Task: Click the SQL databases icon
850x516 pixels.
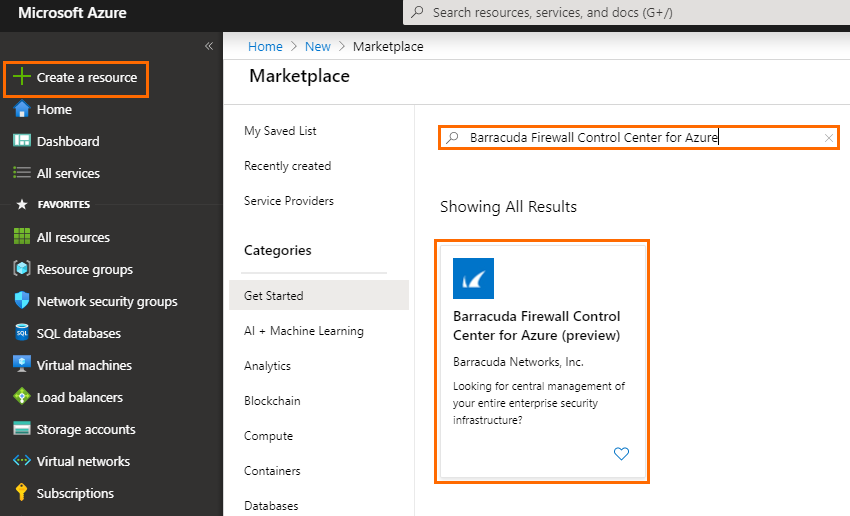Action: pyautogui.click(x=22, y=332)
